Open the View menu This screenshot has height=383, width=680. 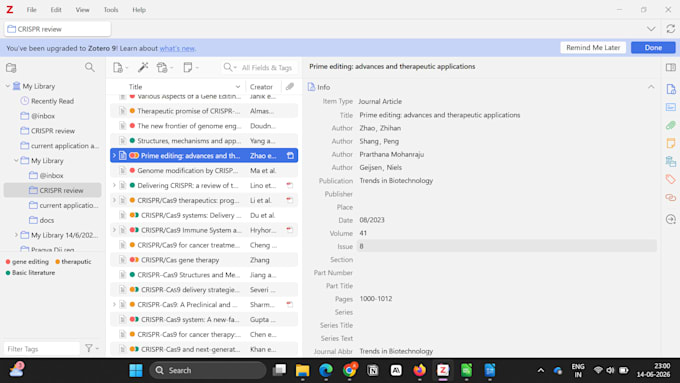pos(82,10)
